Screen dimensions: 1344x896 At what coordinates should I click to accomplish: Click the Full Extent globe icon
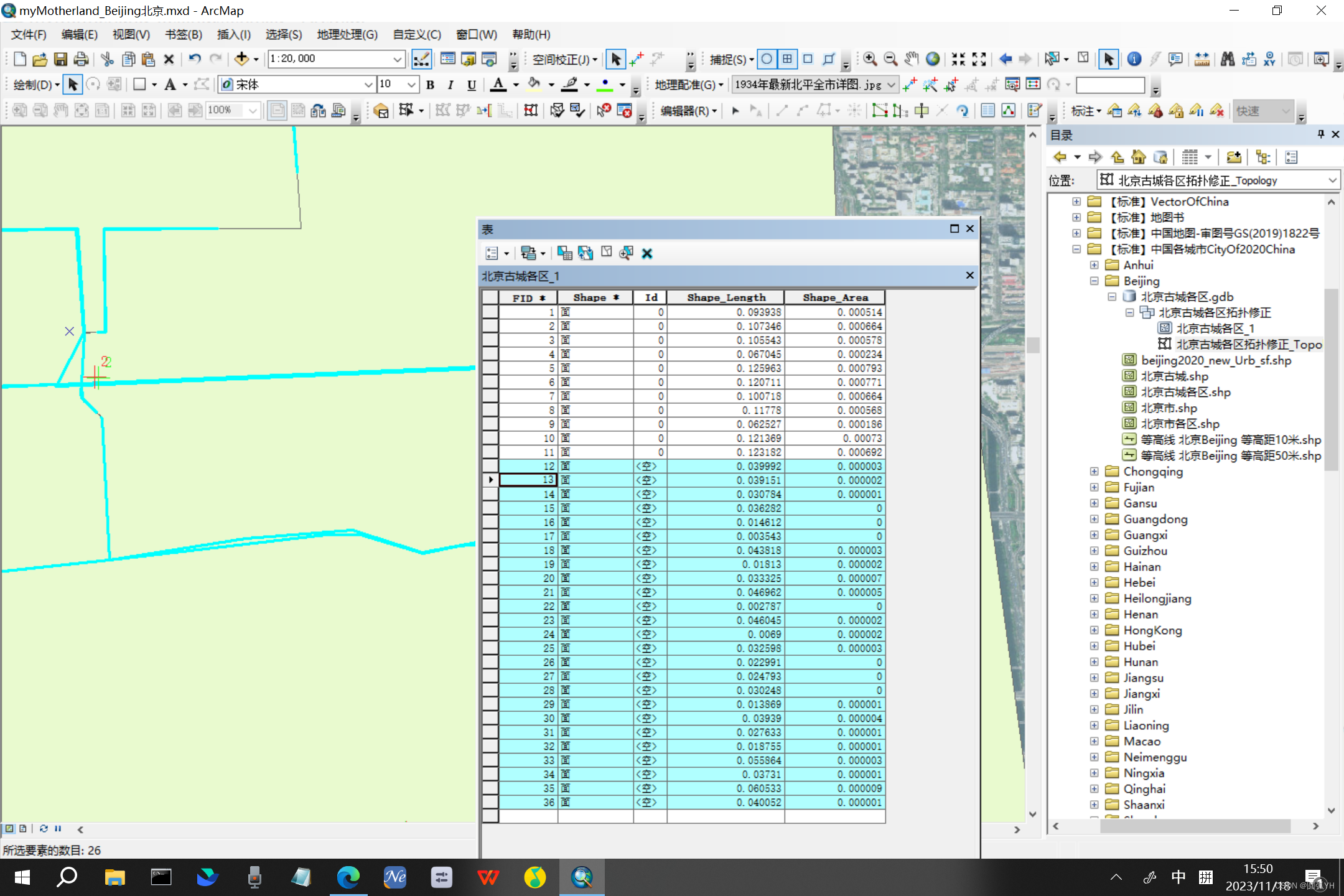[932, 59]
